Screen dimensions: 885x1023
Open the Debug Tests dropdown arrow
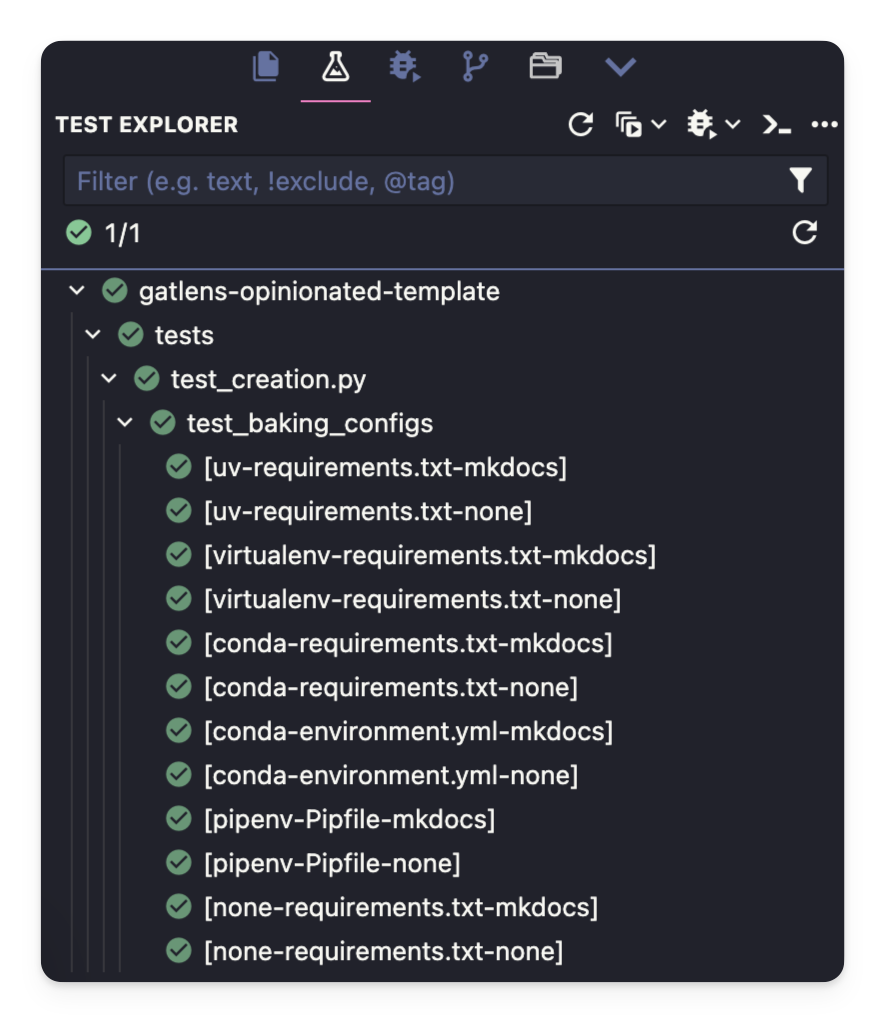click(x=733, y=124)
